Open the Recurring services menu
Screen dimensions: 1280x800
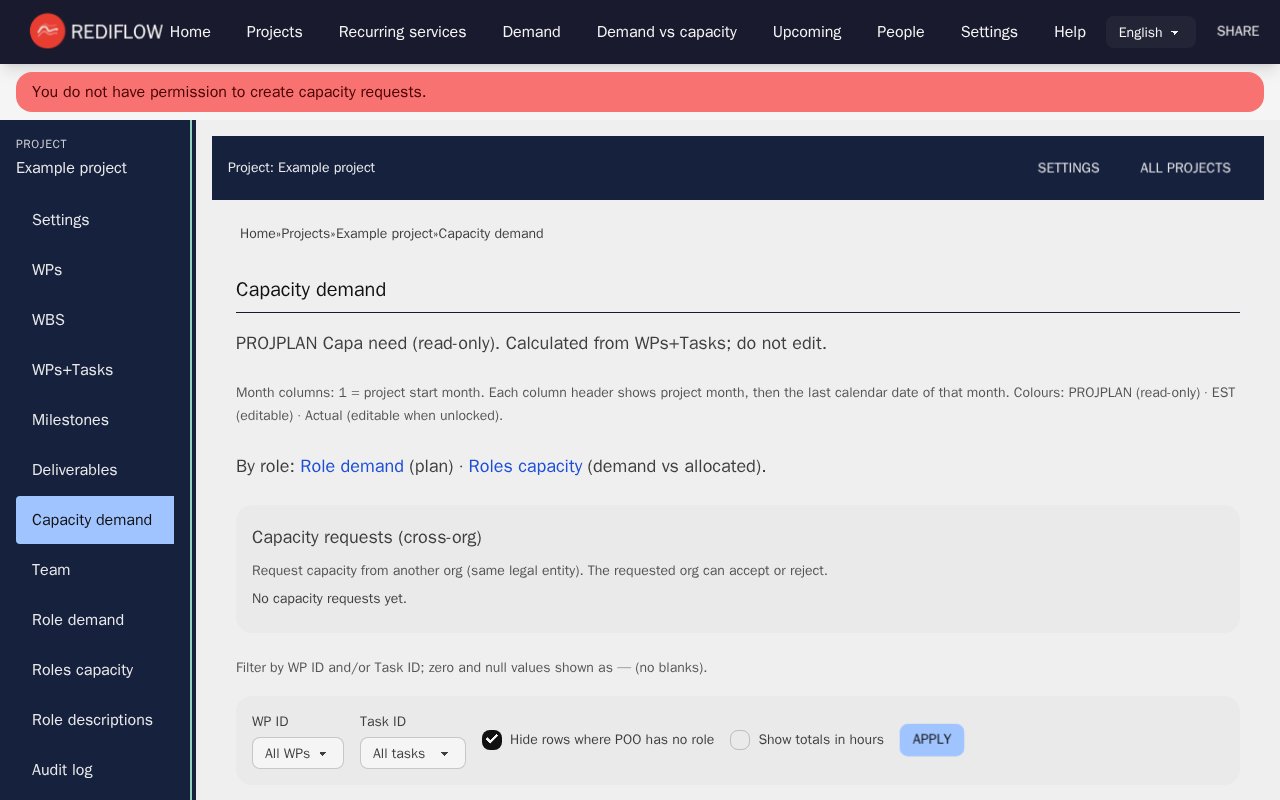(x=402, y=32)
